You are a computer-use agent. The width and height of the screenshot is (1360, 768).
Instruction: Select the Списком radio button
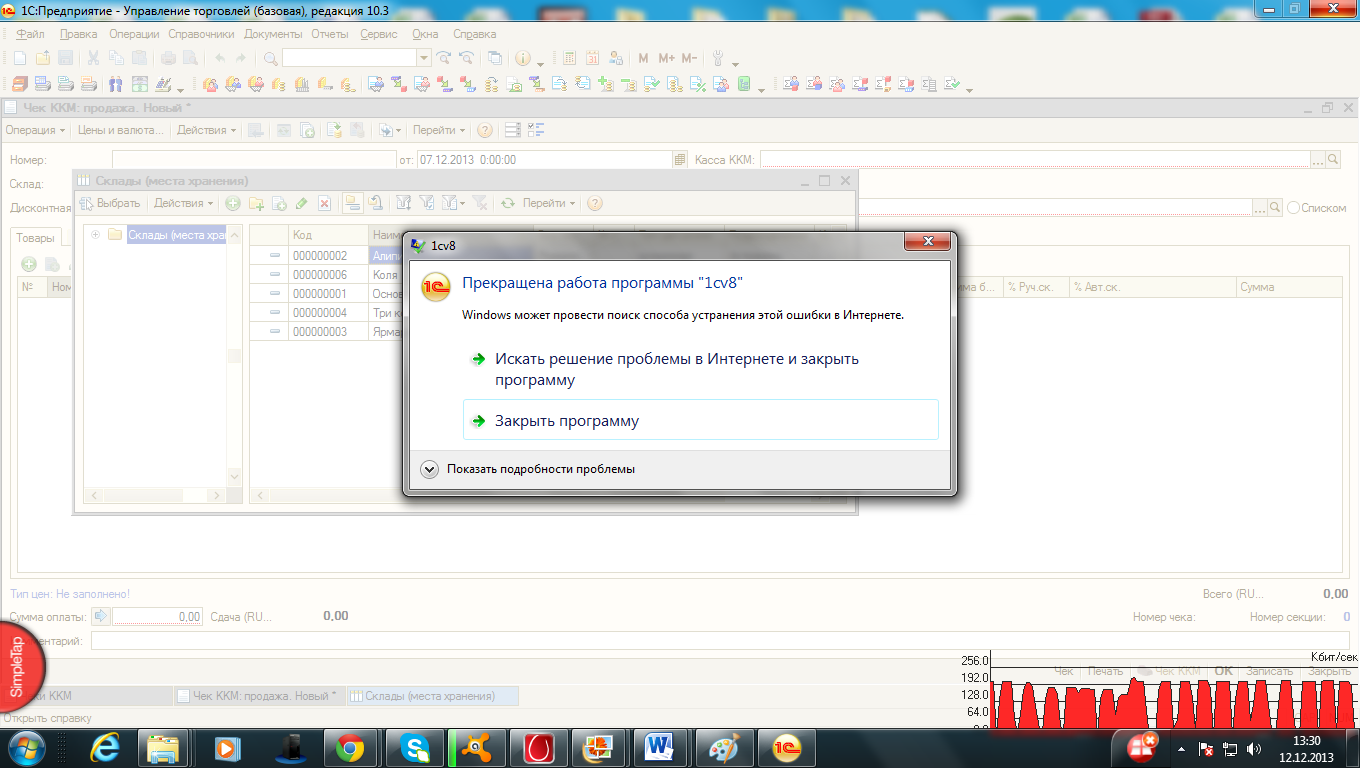pos(1294,208)
